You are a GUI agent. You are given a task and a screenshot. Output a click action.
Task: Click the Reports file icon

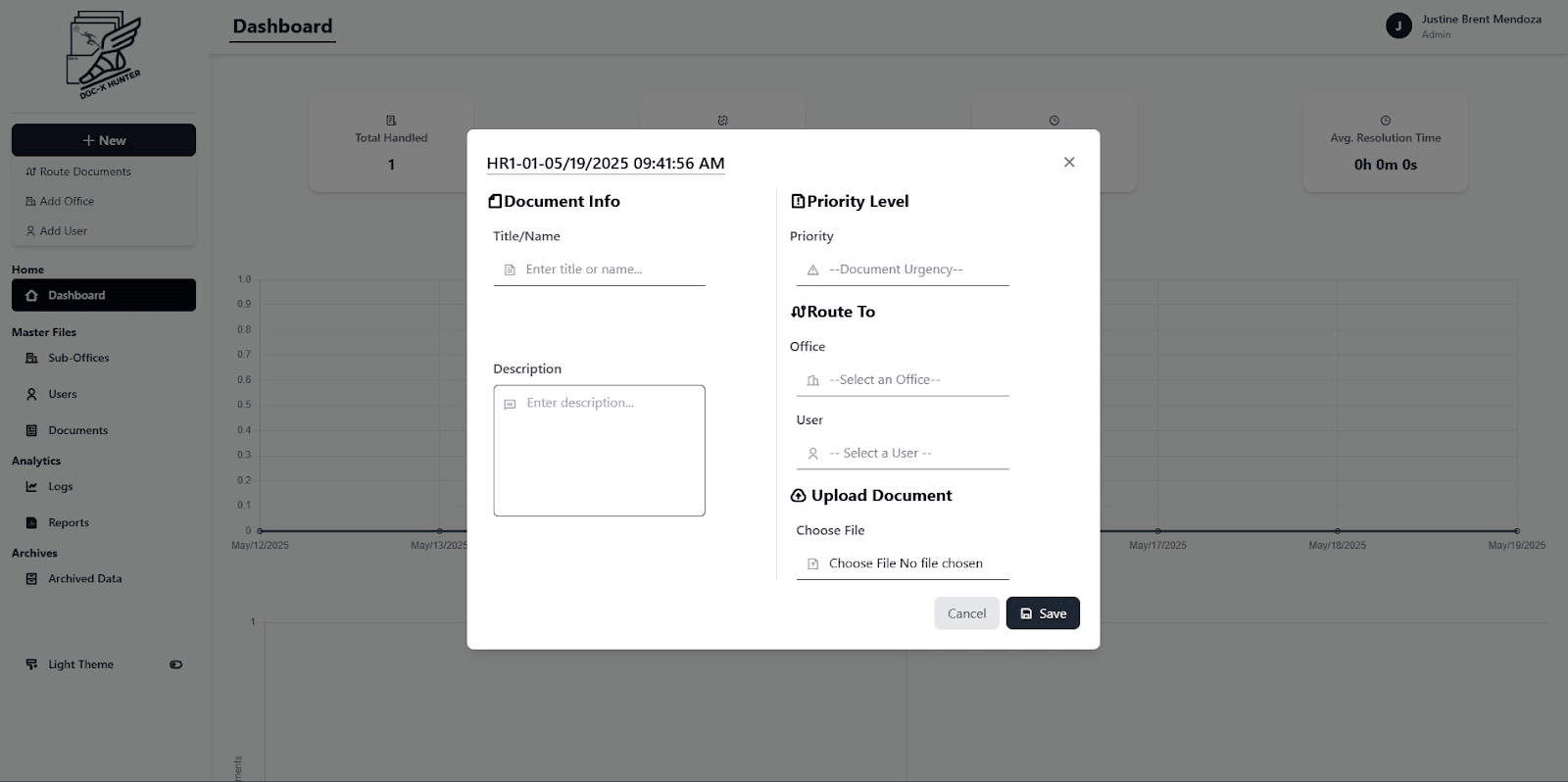31,522
